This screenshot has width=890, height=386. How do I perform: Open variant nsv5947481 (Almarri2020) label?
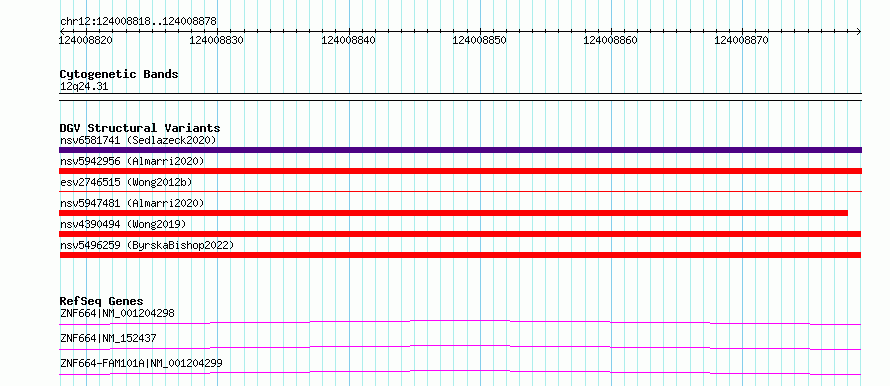tap(132, 203)
